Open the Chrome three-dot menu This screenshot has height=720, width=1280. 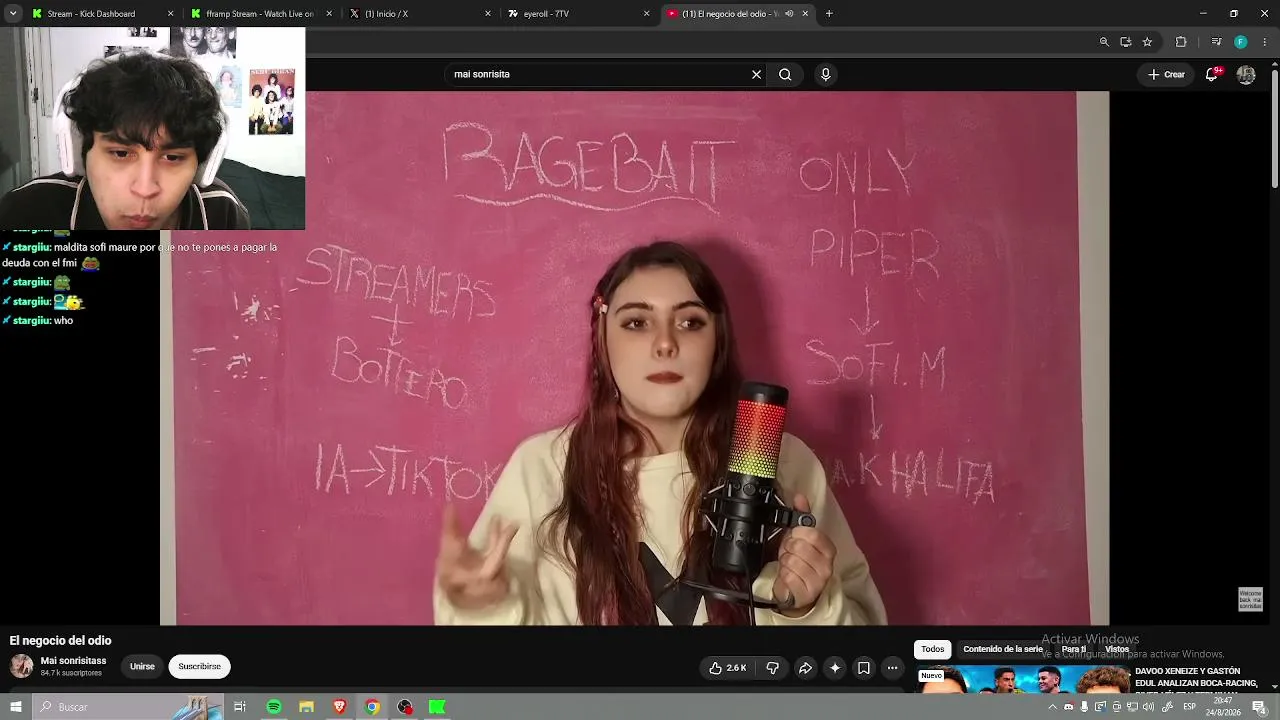(x=1265, y=42)
